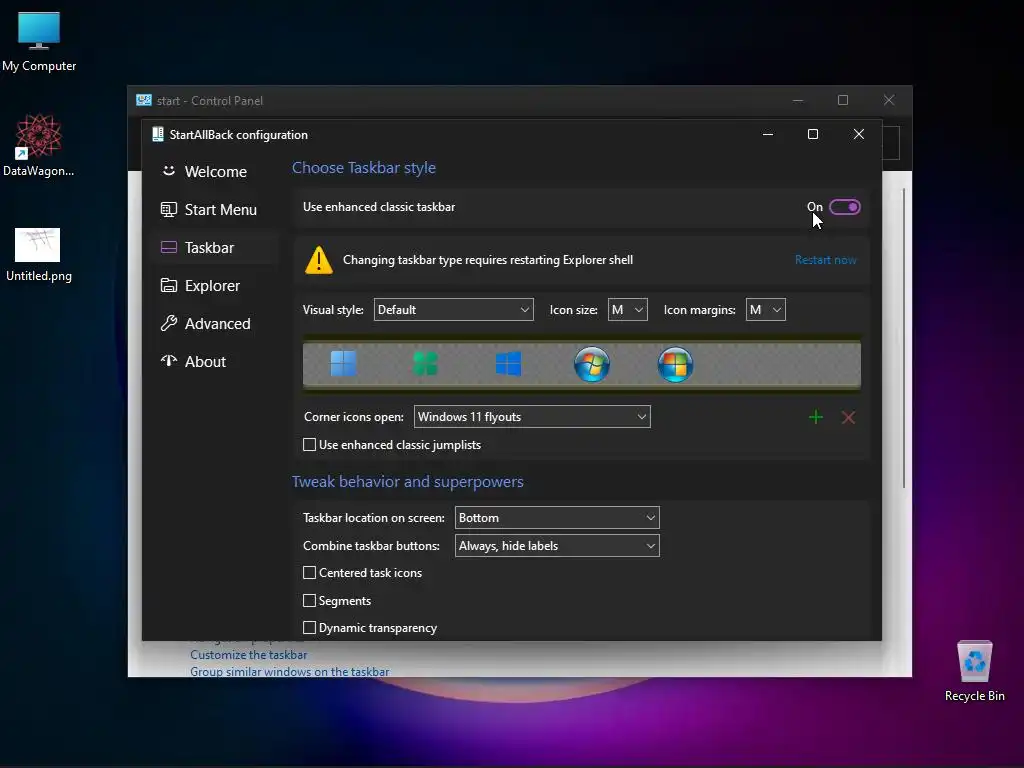Enable Segments checkbox
The height and width of the screenshot is (768, 1024).
coord(310,600)
